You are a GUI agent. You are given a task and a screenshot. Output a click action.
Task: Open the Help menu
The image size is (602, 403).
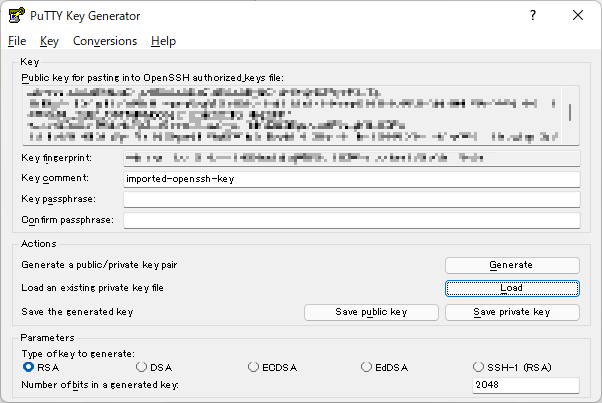click(163, 41)
